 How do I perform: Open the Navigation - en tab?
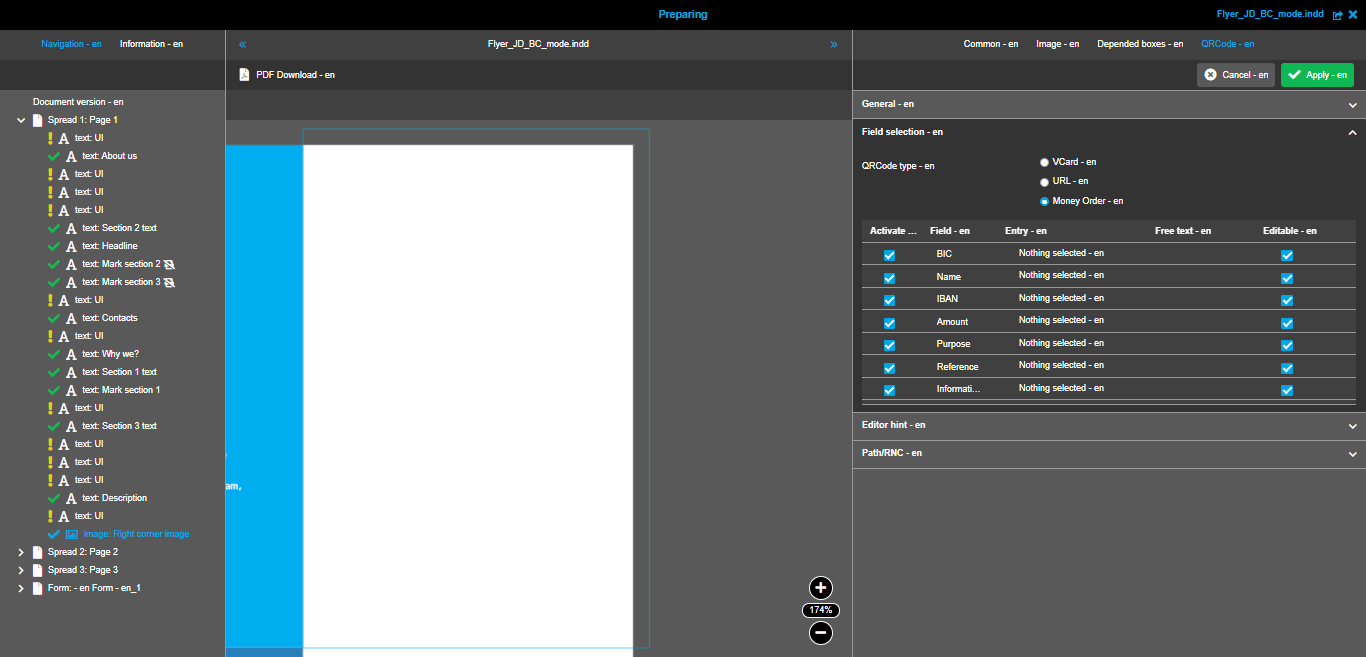point(71,43)
